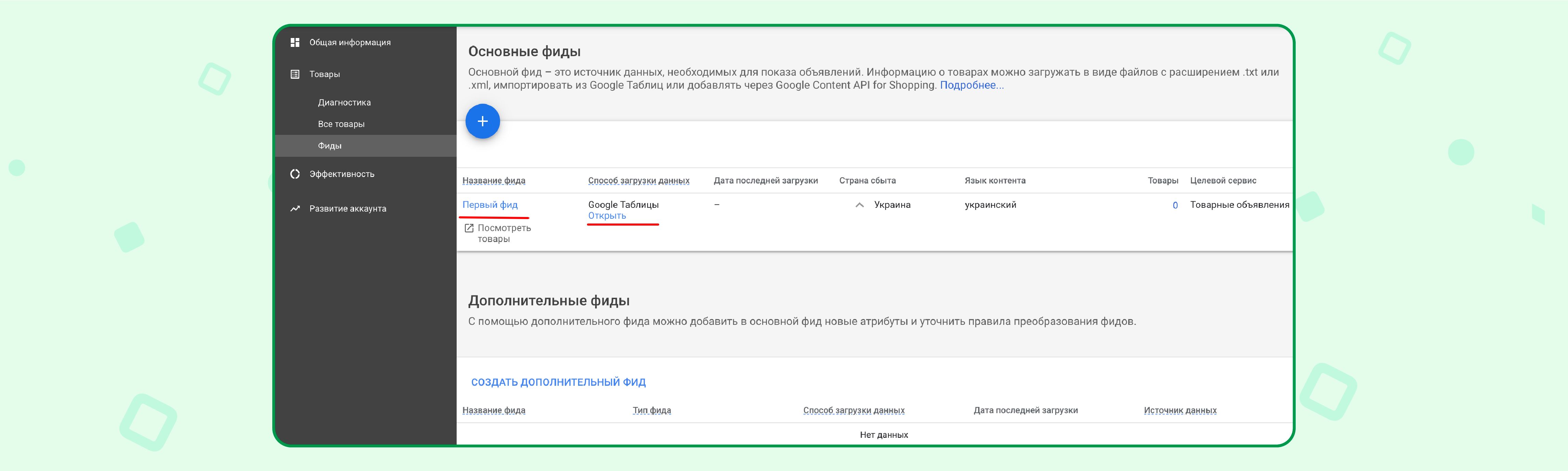Viewport: 1568px width, 471px height.
Task: Click Способ загрузки данных header in supplemental table
Action: point(853,410)
